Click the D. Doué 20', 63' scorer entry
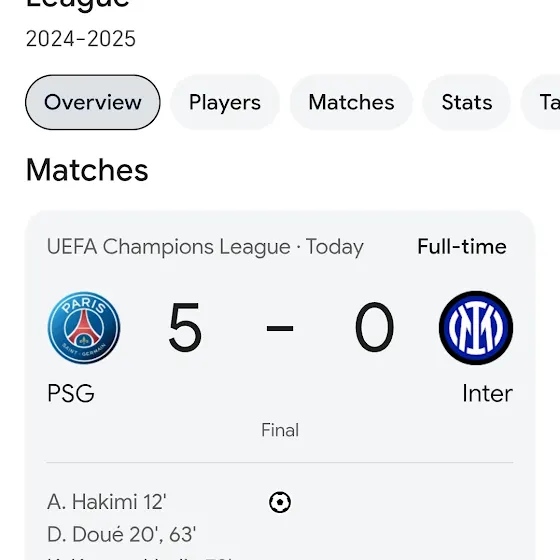 pyautogui.click(x=121, y=535)
